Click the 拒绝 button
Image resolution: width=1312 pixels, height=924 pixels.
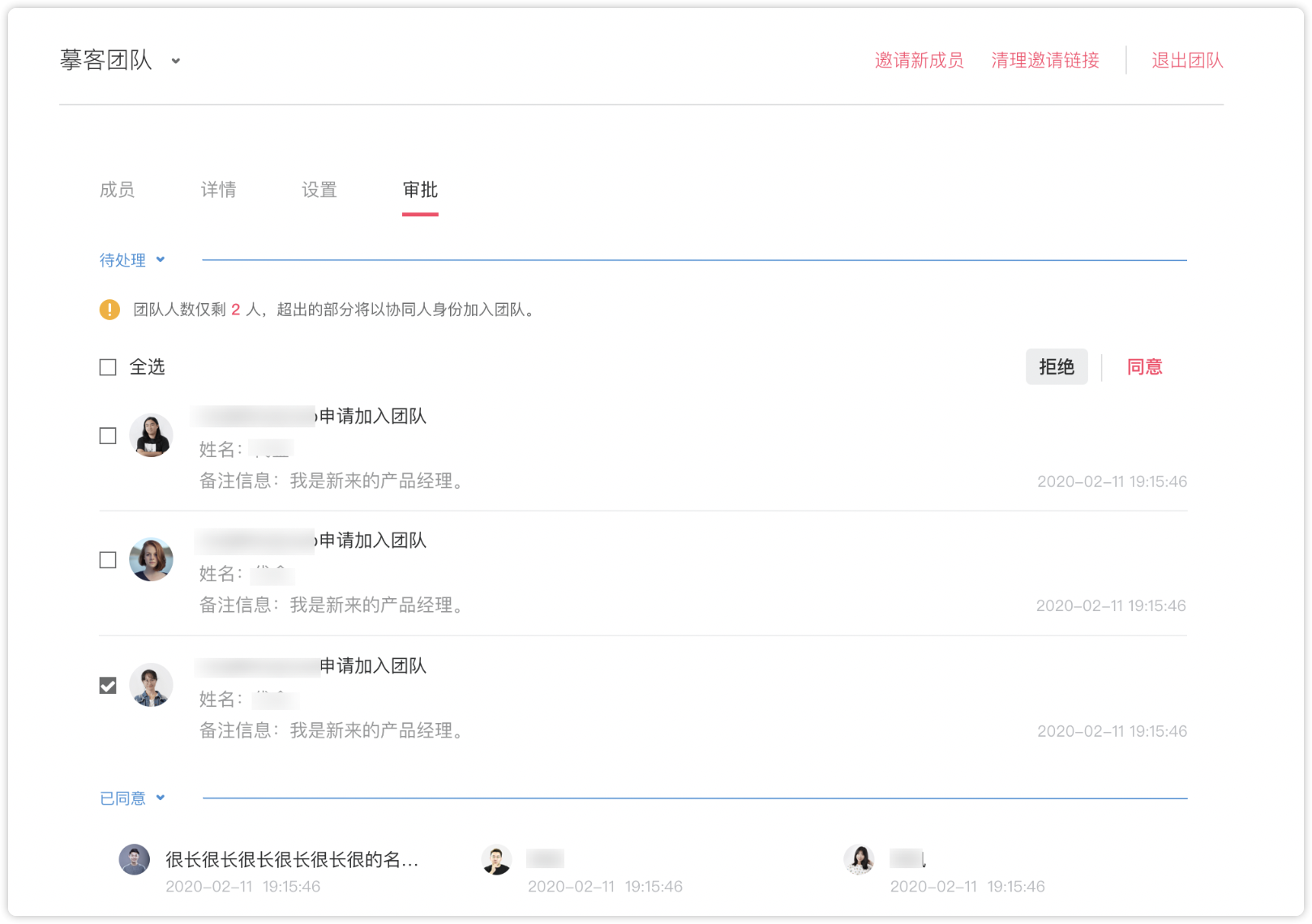click(1057, 367)
